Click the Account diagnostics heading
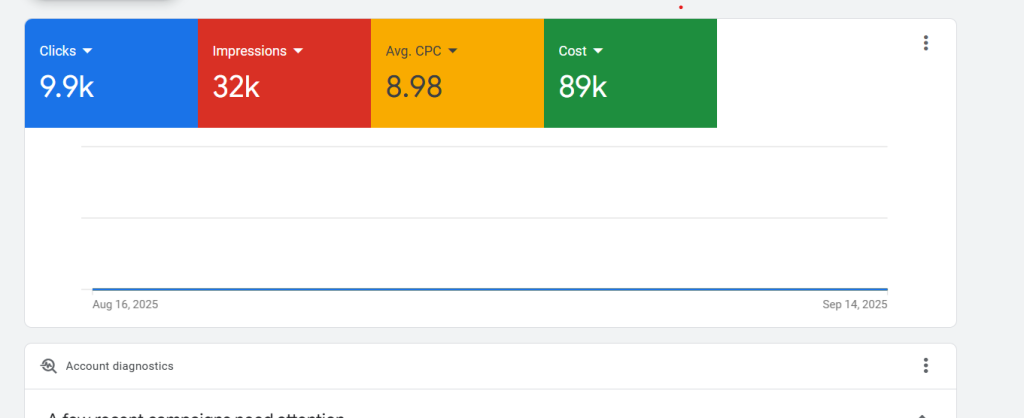Screen dimensions: 1024x418 pyautogui.click(x=120, y=366)
